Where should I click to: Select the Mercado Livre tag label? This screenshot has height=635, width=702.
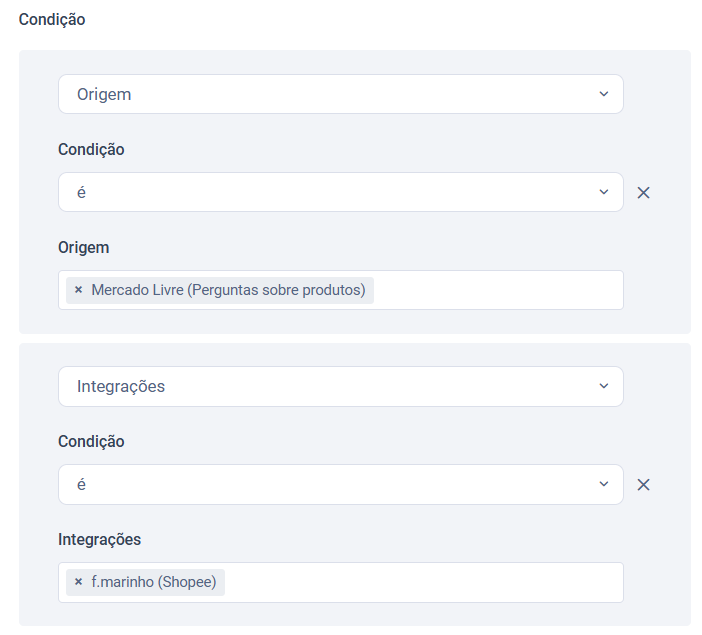coord(228,291)
